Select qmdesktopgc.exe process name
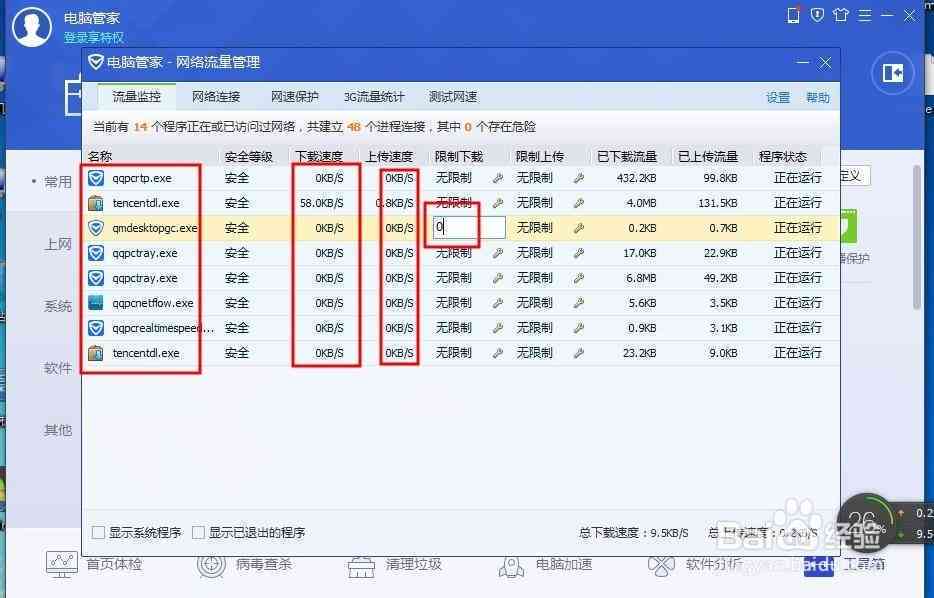 [155, 228]
